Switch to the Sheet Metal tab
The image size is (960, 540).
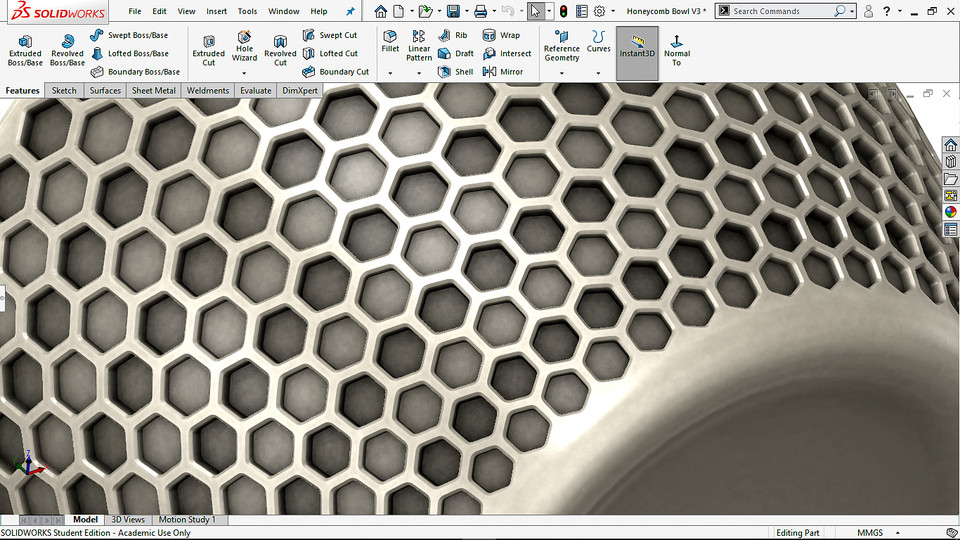[x=154, y=90]
